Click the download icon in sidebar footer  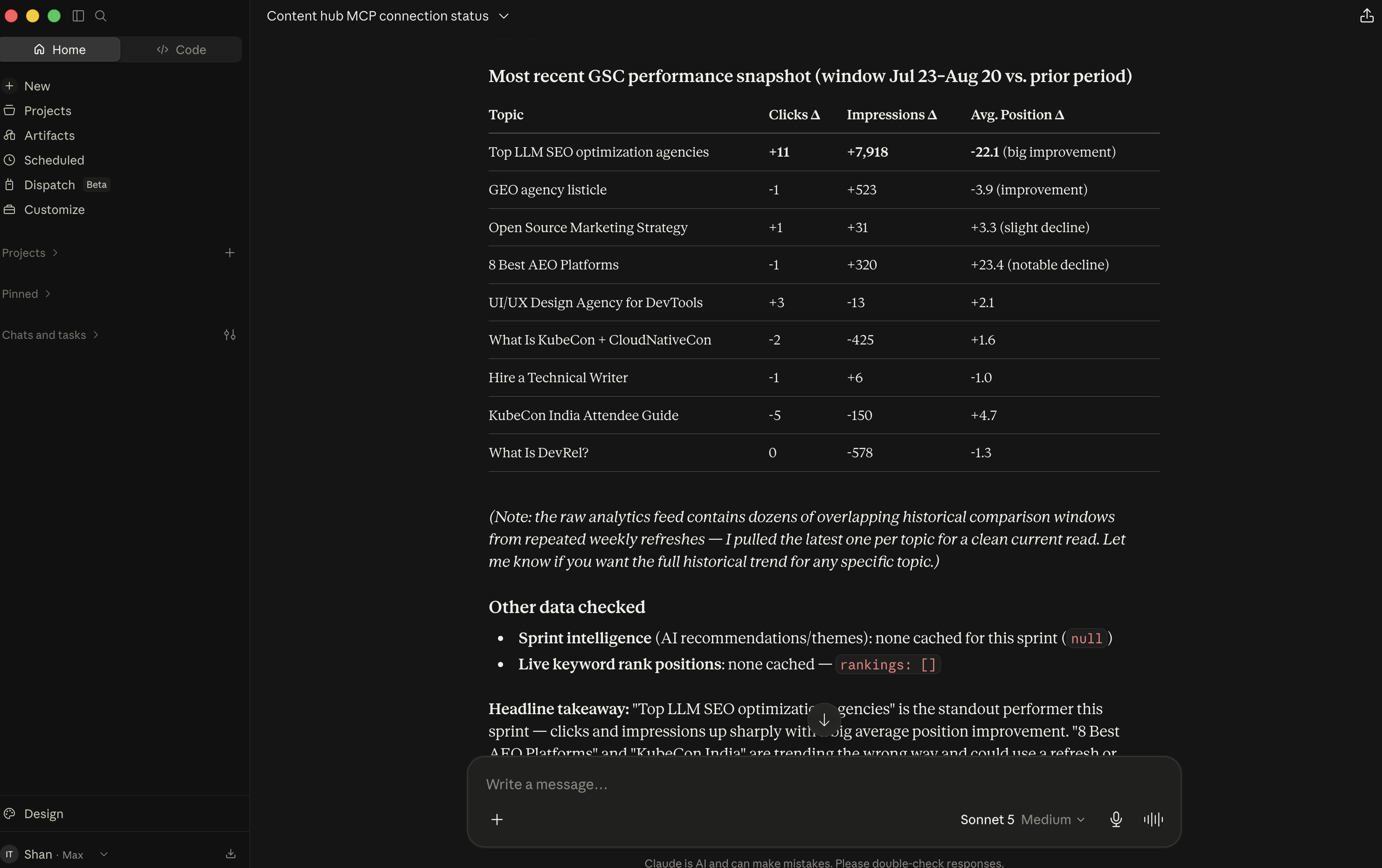click(x=231, y=854)
